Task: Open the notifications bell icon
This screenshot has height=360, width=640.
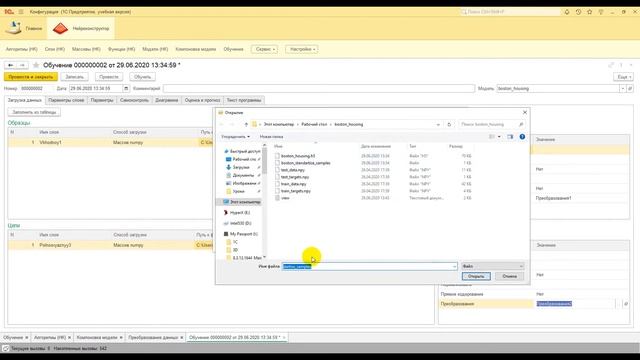Action: click(x=567, y=12)
